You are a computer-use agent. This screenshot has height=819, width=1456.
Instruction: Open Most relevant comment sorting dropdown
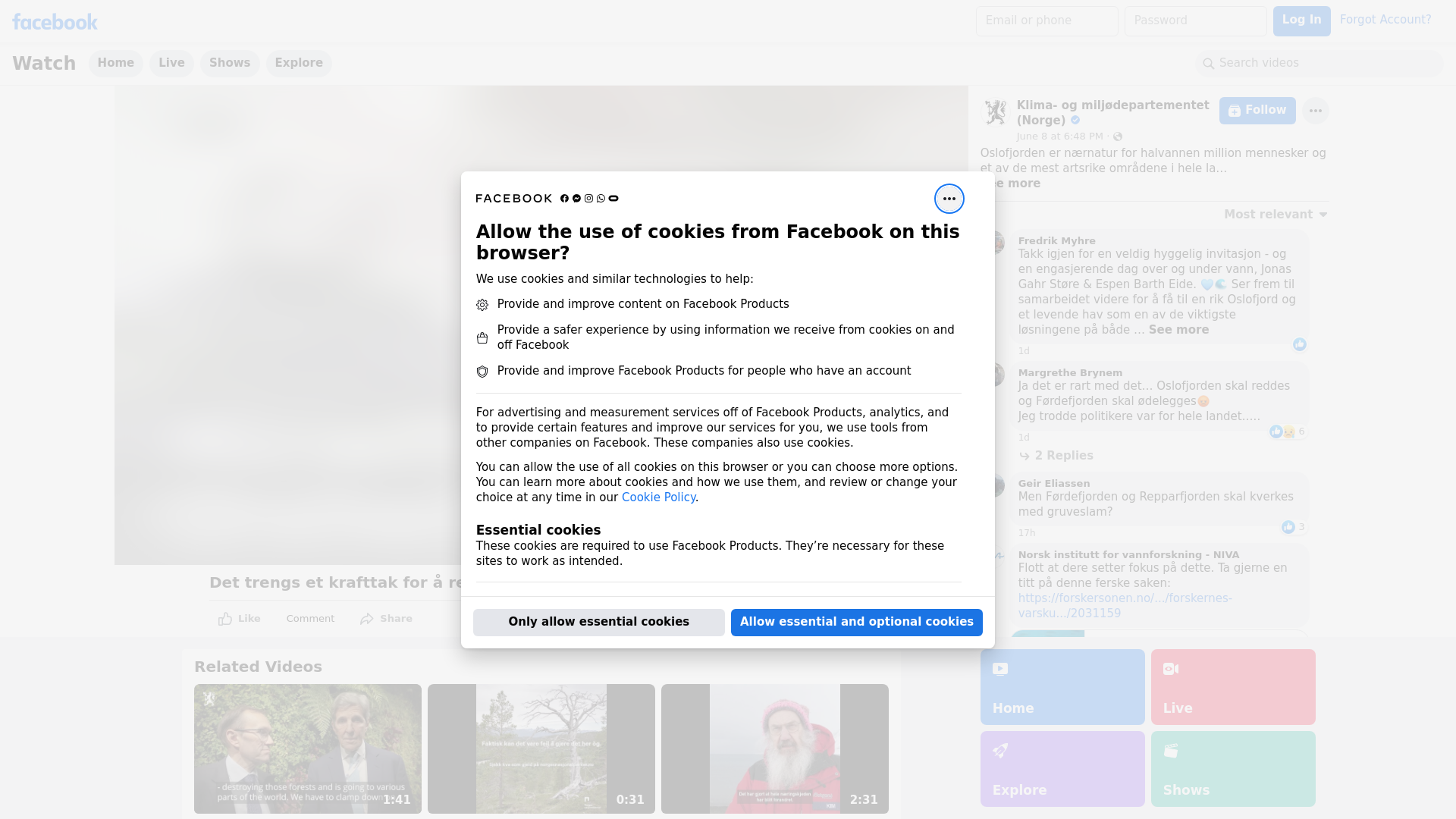point(1276,215)
